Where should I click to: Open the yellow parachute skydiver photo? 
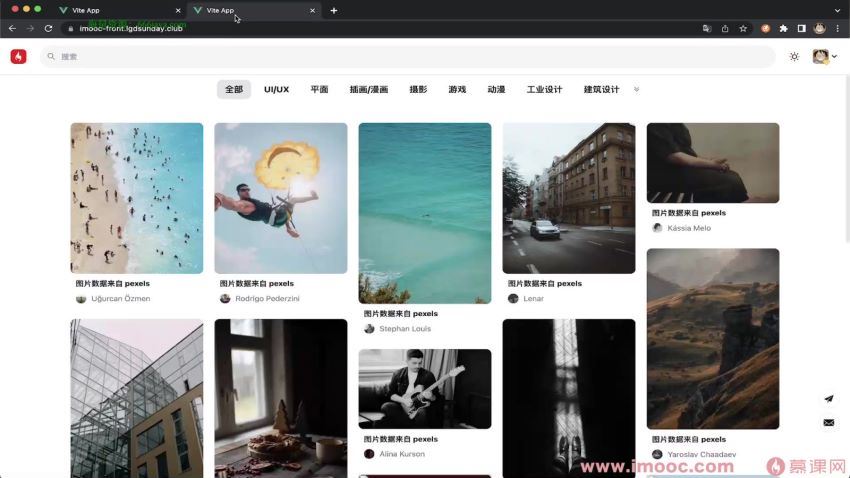tap(281, 198)
